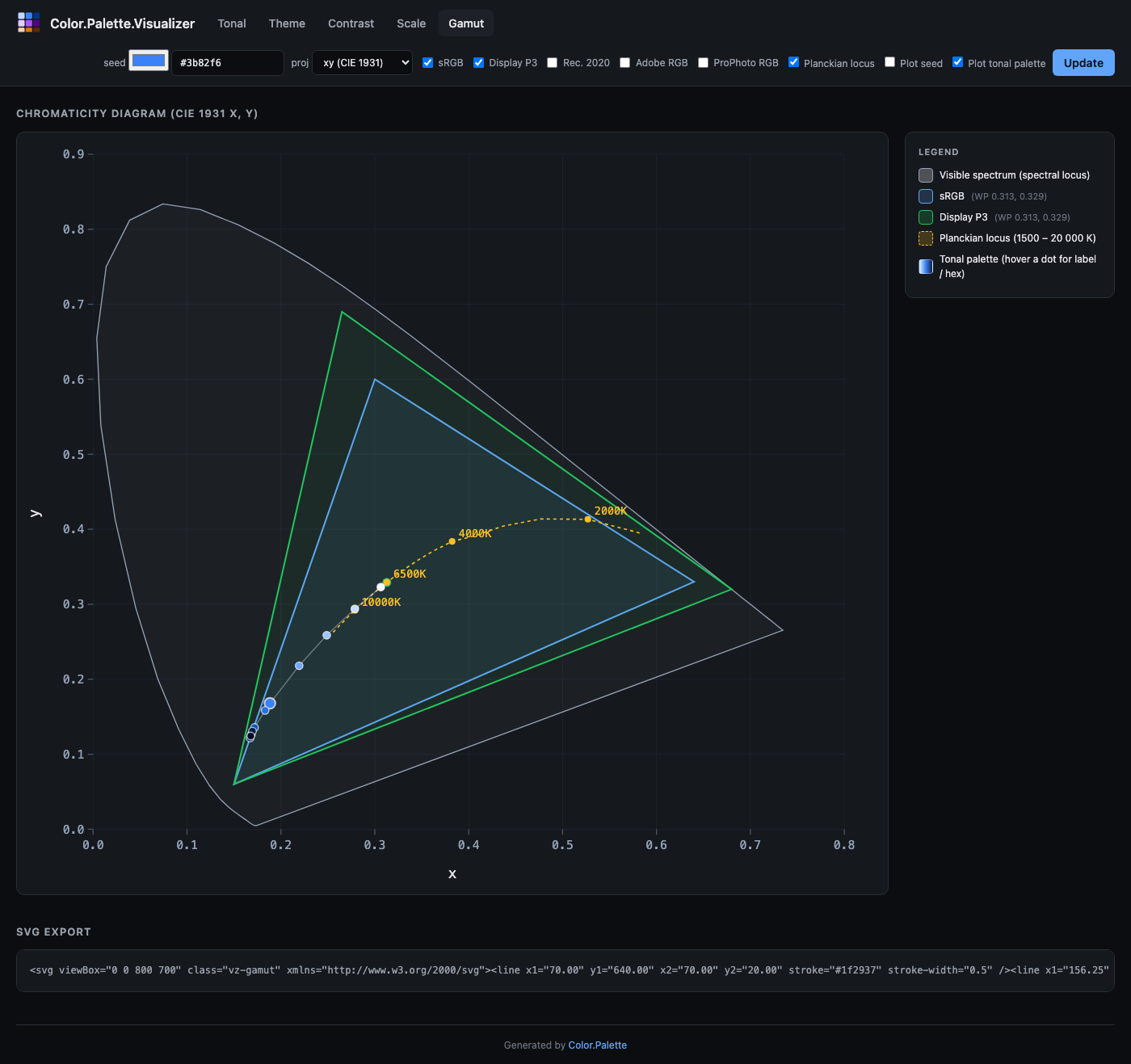
Task: Click the seed hex input field
Action: point(227,63)
